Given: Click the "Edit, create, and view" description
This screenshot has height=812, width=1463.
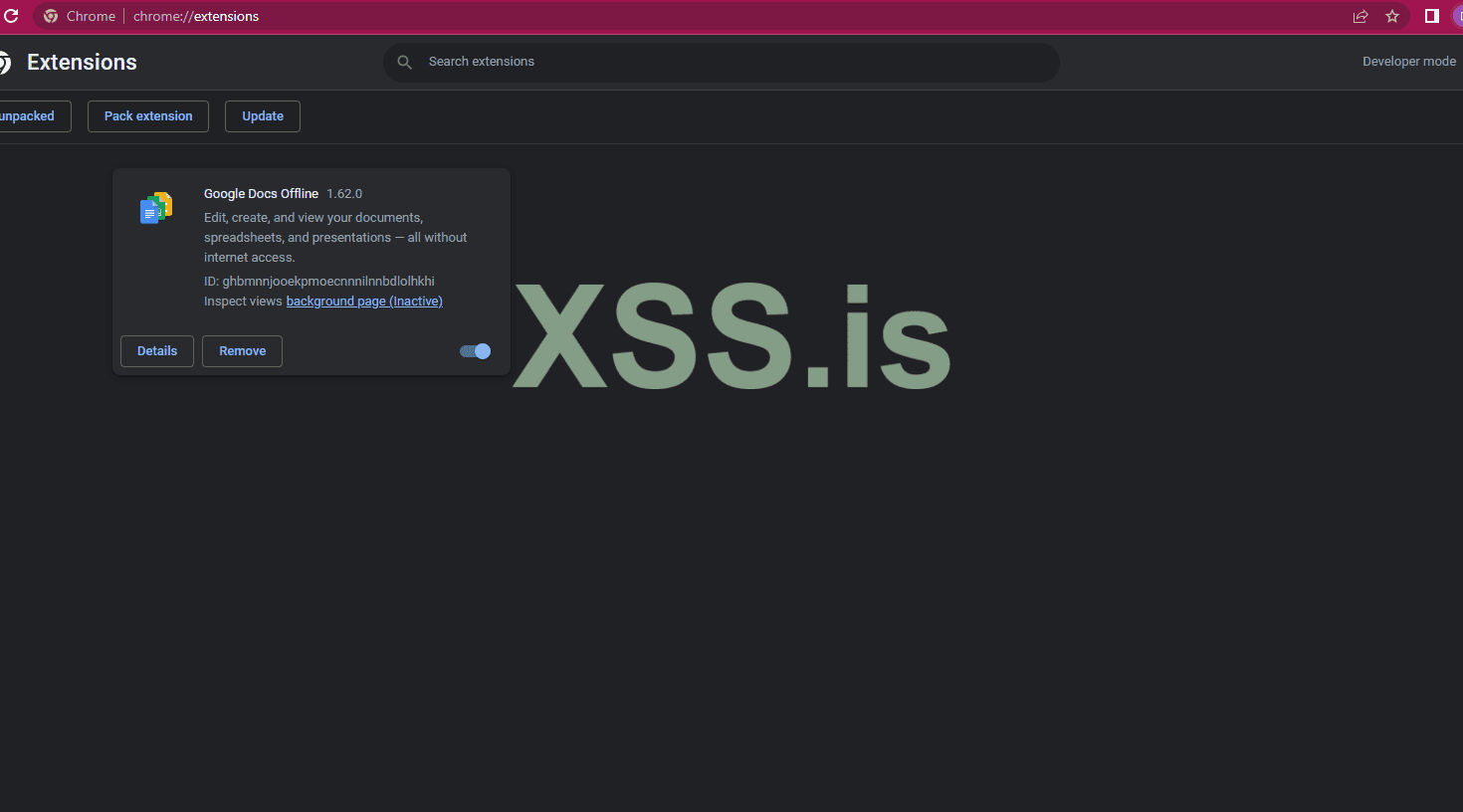Looking at the screenshot, I should (x=335, y=238).
